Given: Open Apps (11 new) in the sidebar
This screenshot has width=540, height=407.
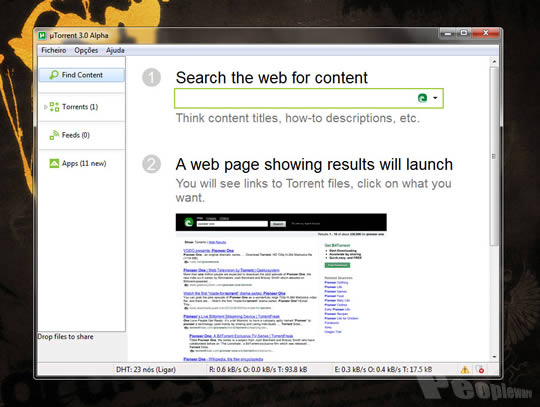Looking at the screenshot, I should coord(84,163).
